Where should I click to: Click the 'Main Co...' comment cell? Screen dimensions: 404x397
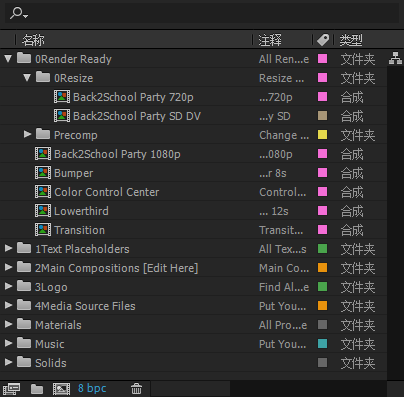tap(284, 268)
